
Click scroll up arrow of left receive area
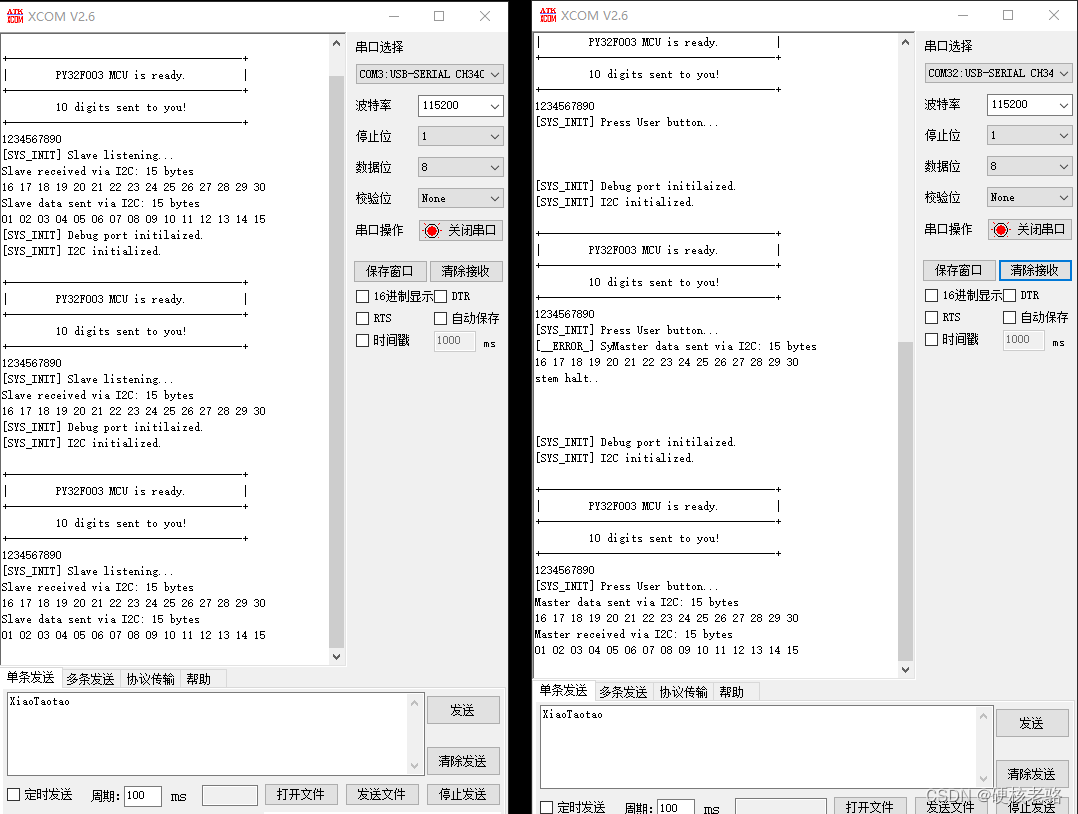(x=336, y=43)
